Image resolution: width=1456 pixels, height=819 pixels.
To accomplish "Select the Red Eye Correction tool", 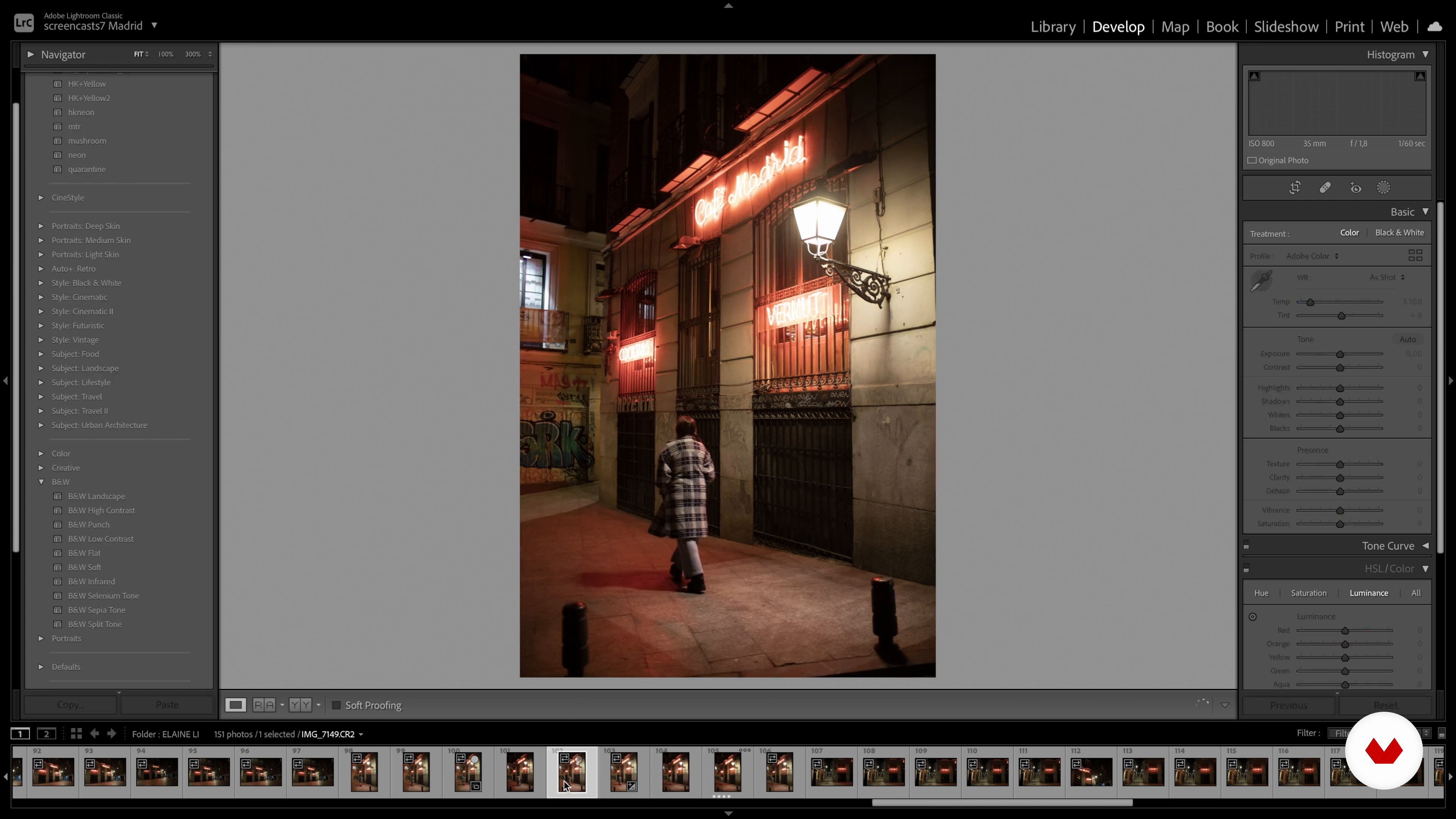I will click(1356, 188).
